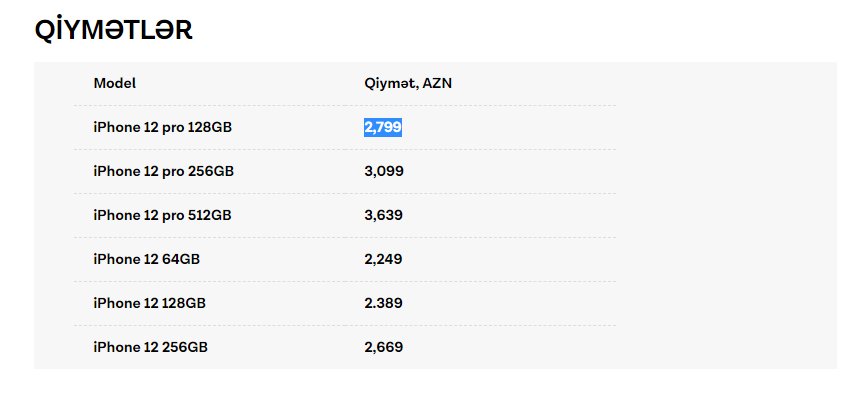Click the 3,639 price value

click(384, 215)
